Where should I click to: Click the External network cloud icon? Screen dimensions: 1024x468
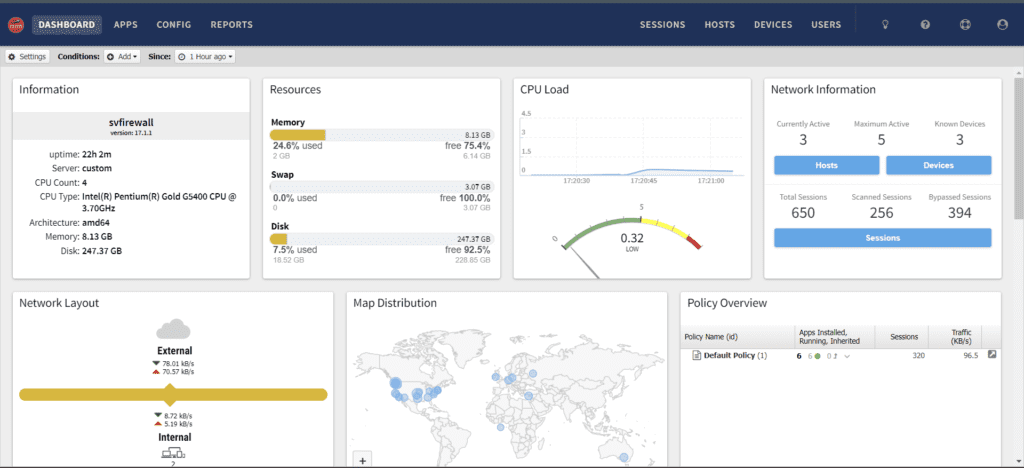point(174,329)
